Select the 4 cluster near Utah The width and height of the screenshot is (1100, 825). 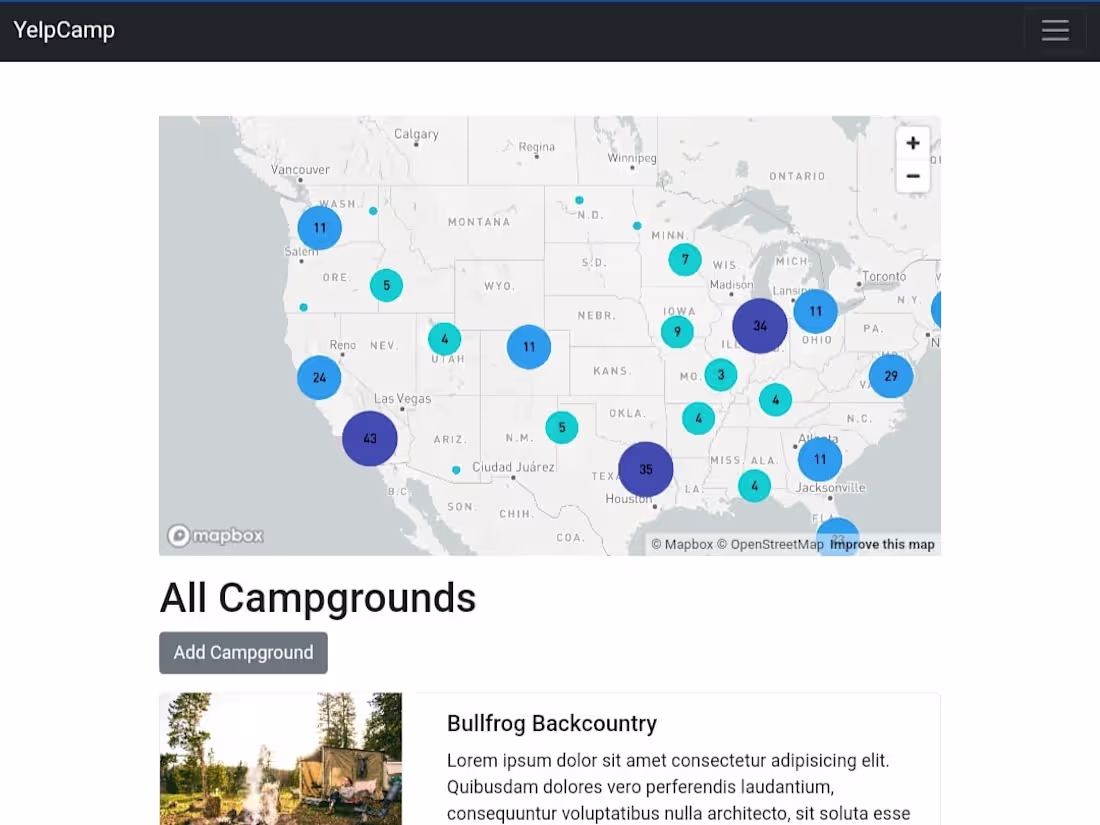[444, 338]
